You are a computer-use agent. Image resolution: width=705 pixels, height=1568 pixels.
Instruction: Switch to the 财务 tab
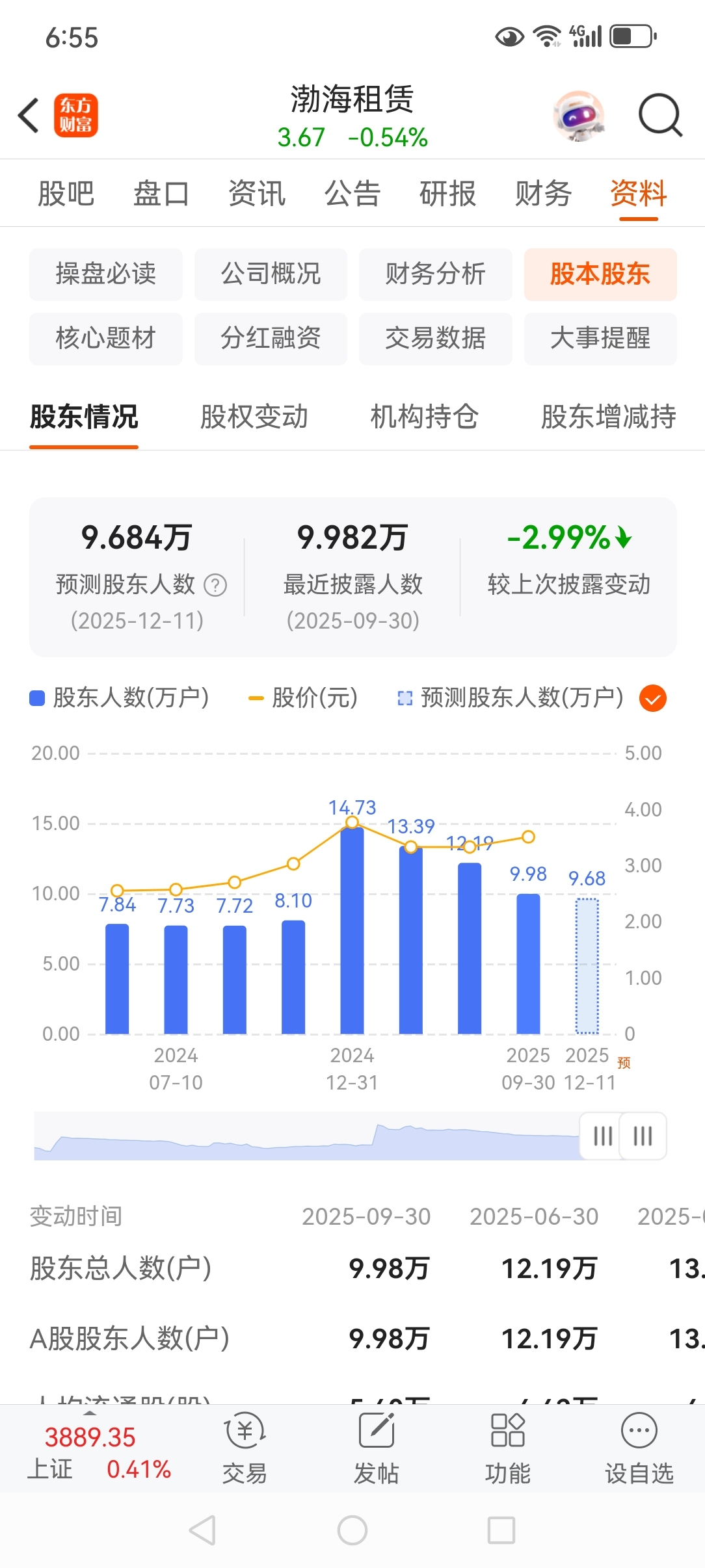click(543, 194)
